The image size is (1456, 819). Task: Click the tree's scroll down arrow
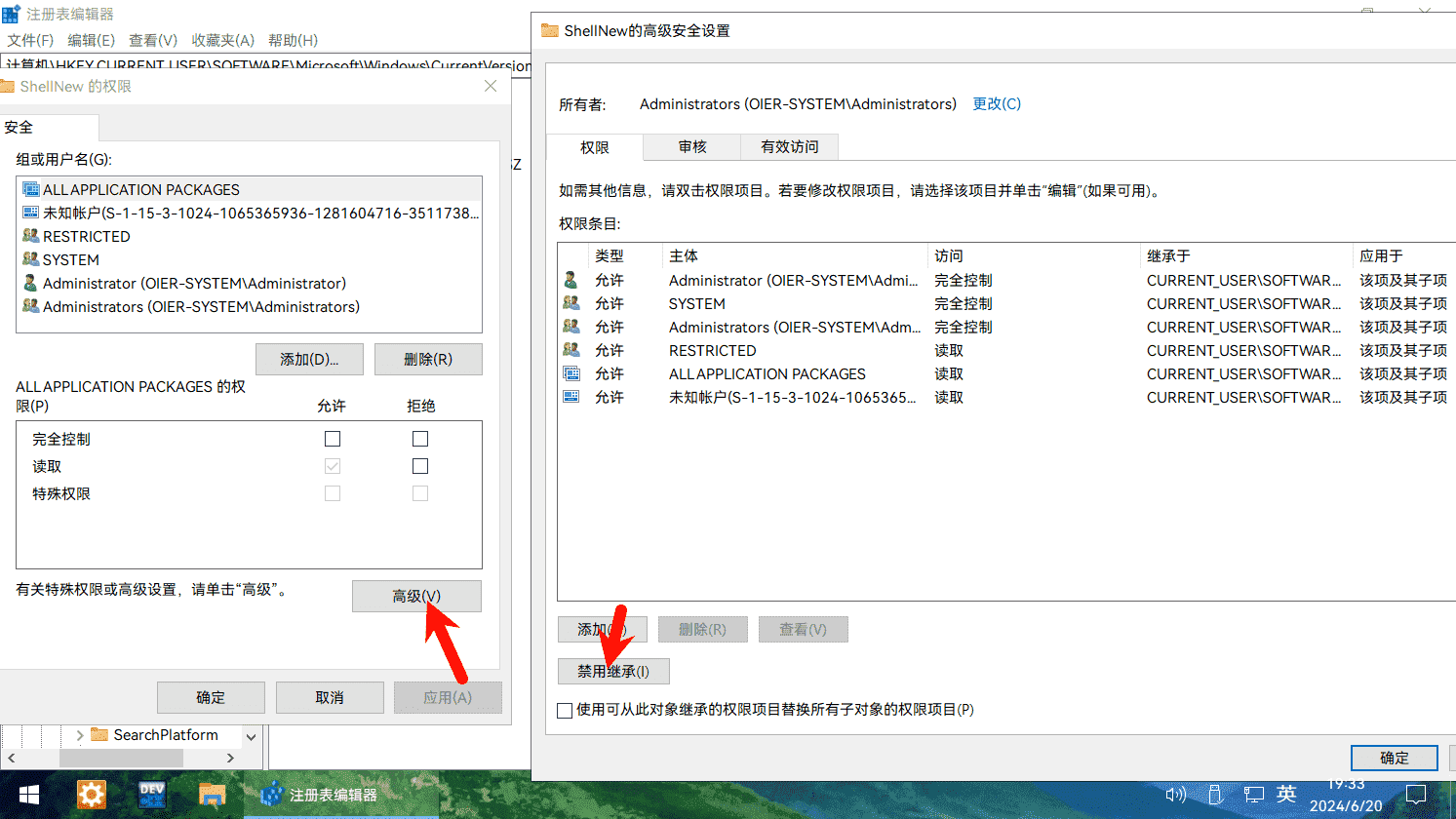tap(251, 737)
